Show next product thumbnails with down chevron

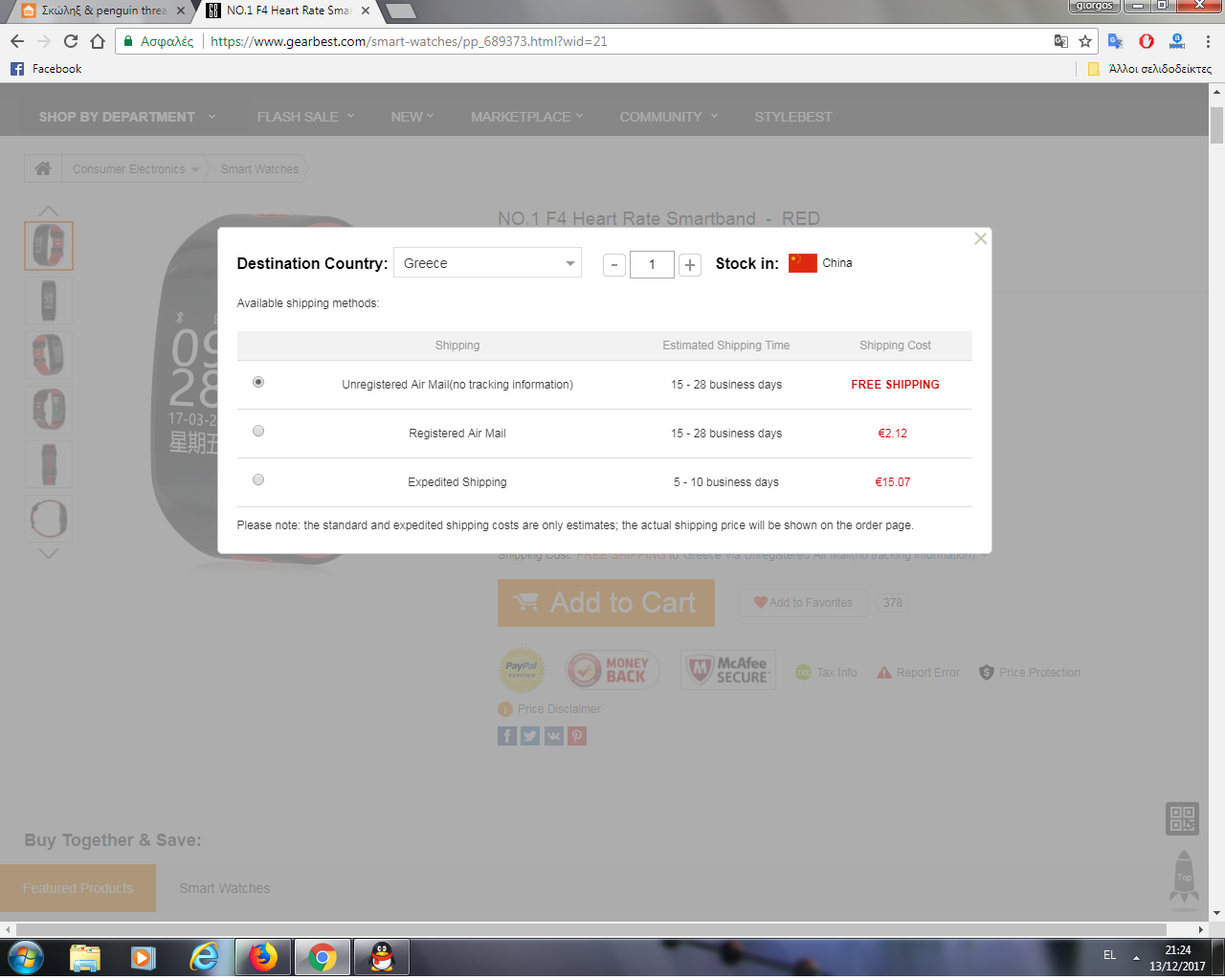[49, 553]
